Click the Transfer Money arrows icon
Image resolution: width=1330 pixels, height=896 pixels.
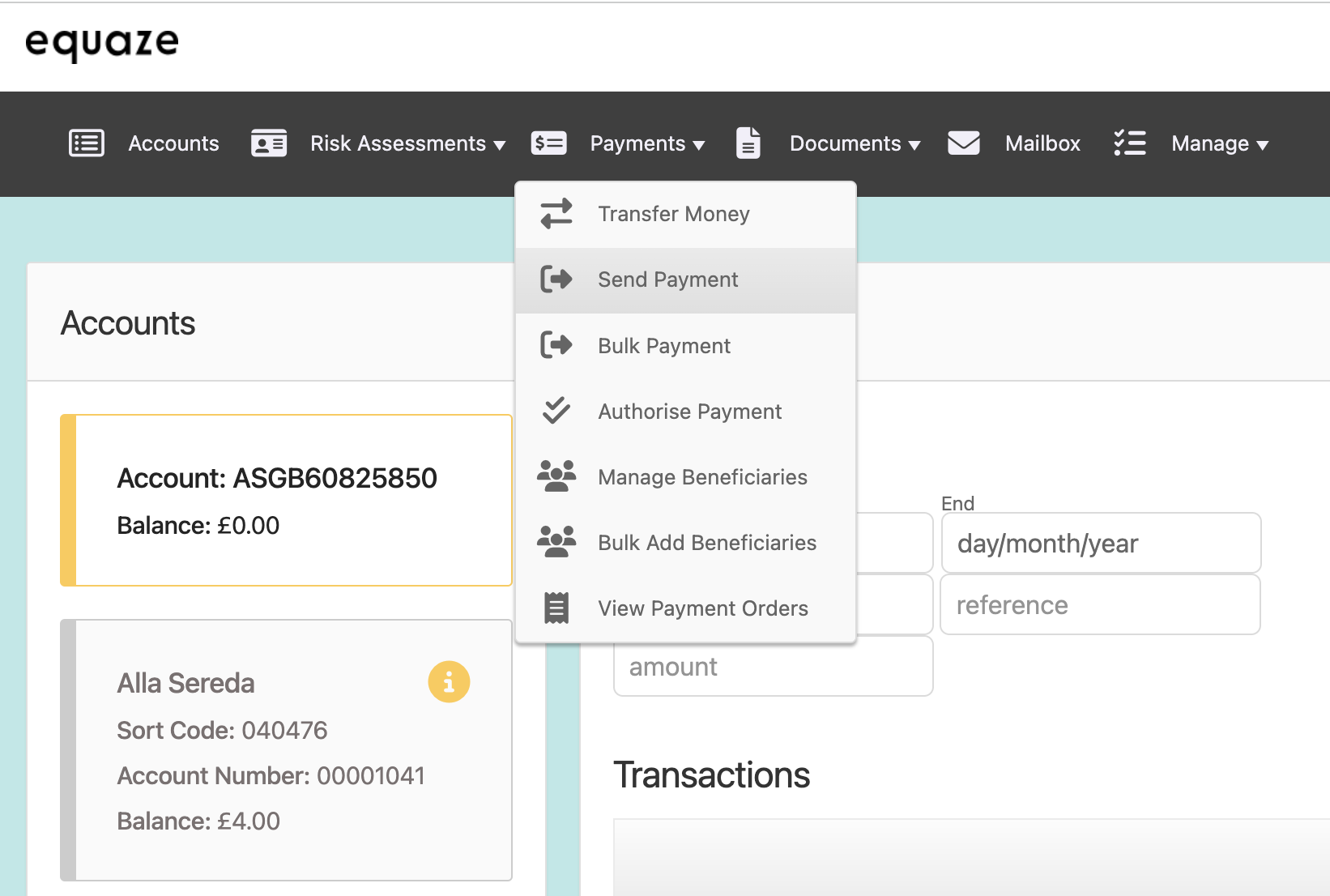tap(556, 214)
